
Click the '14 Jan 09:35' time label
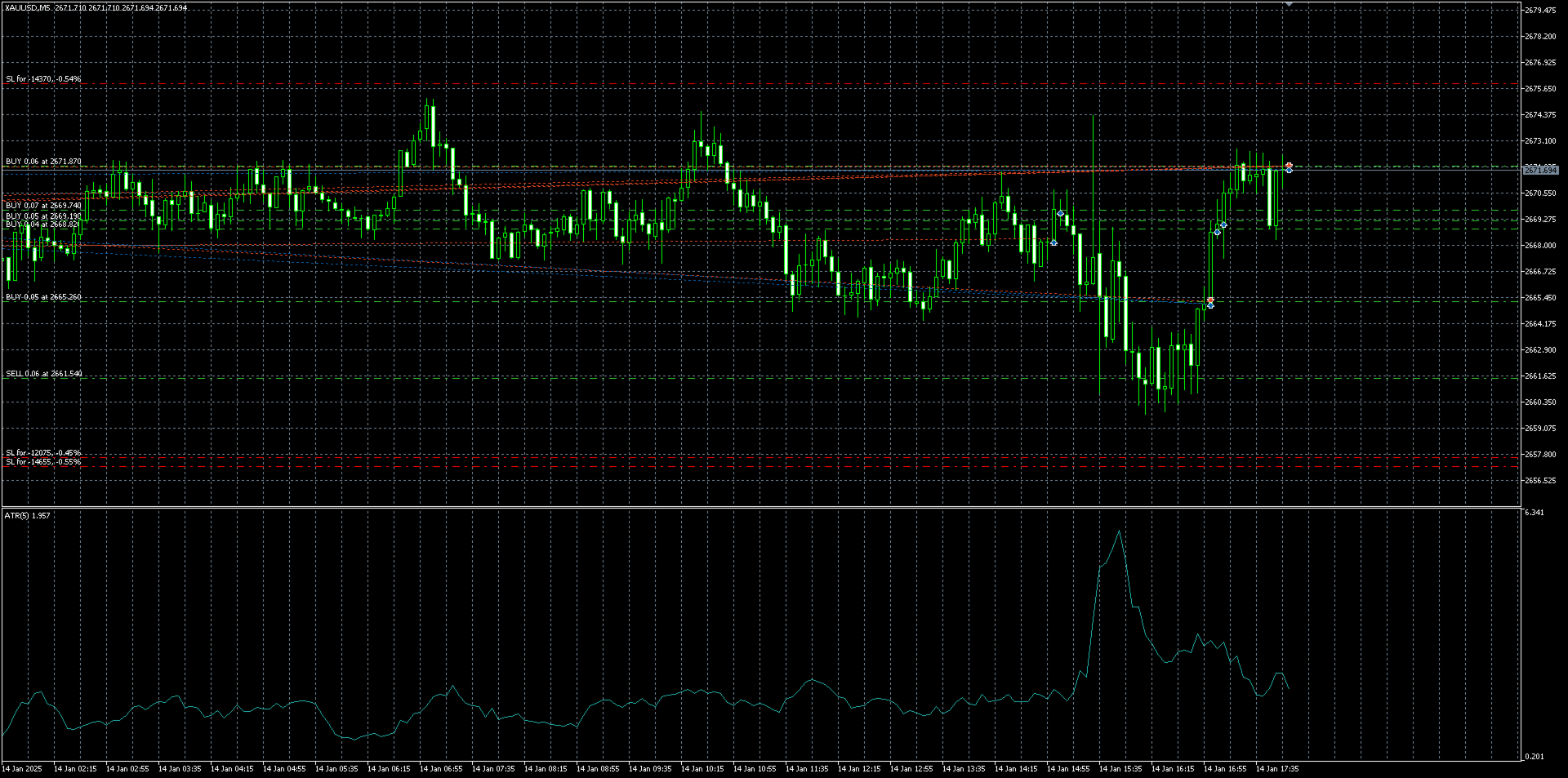click(x=650, y=769)
